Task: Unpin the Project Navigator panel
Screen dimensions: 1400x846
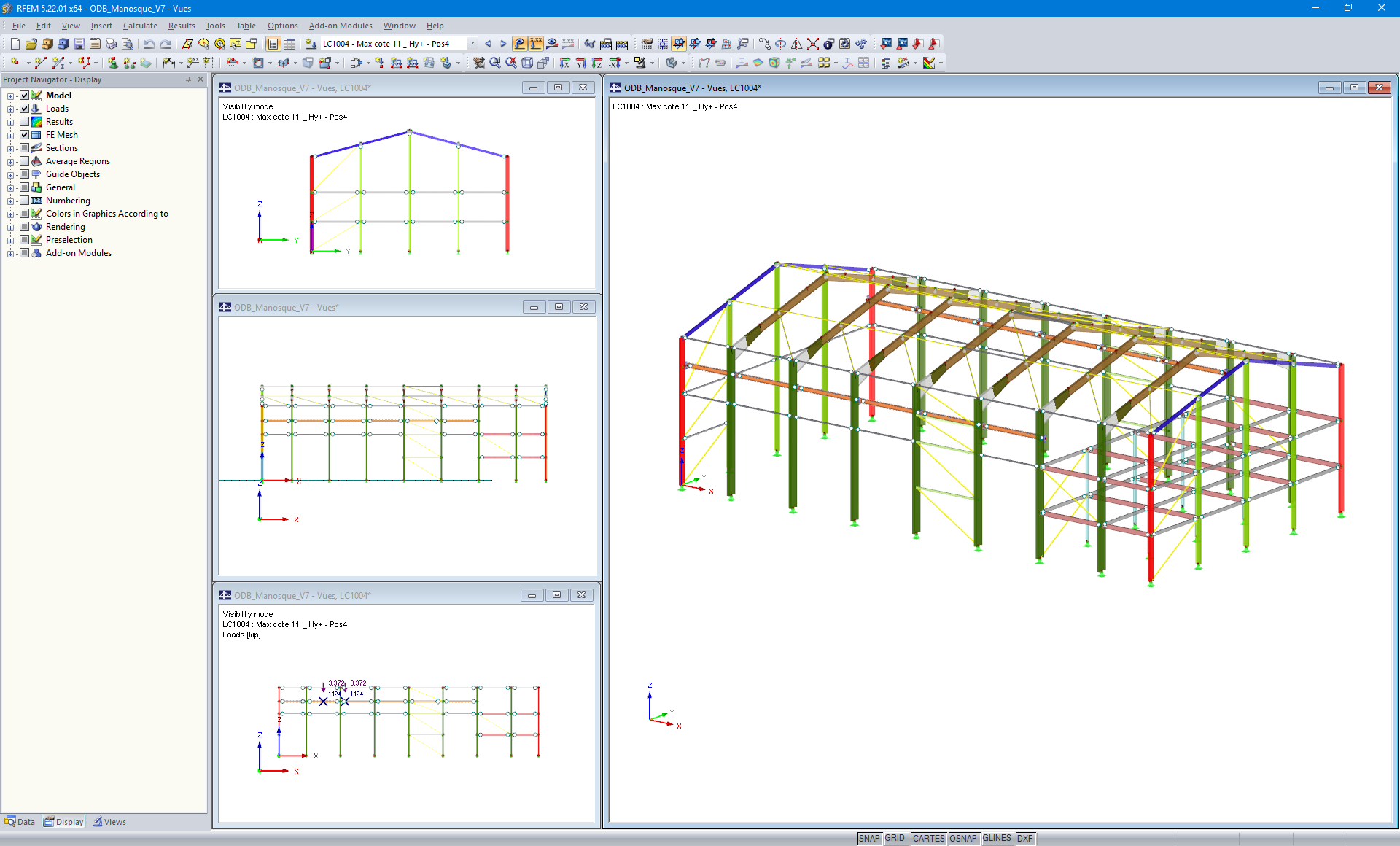Action: pyautogui.click(x=188, y=79)
